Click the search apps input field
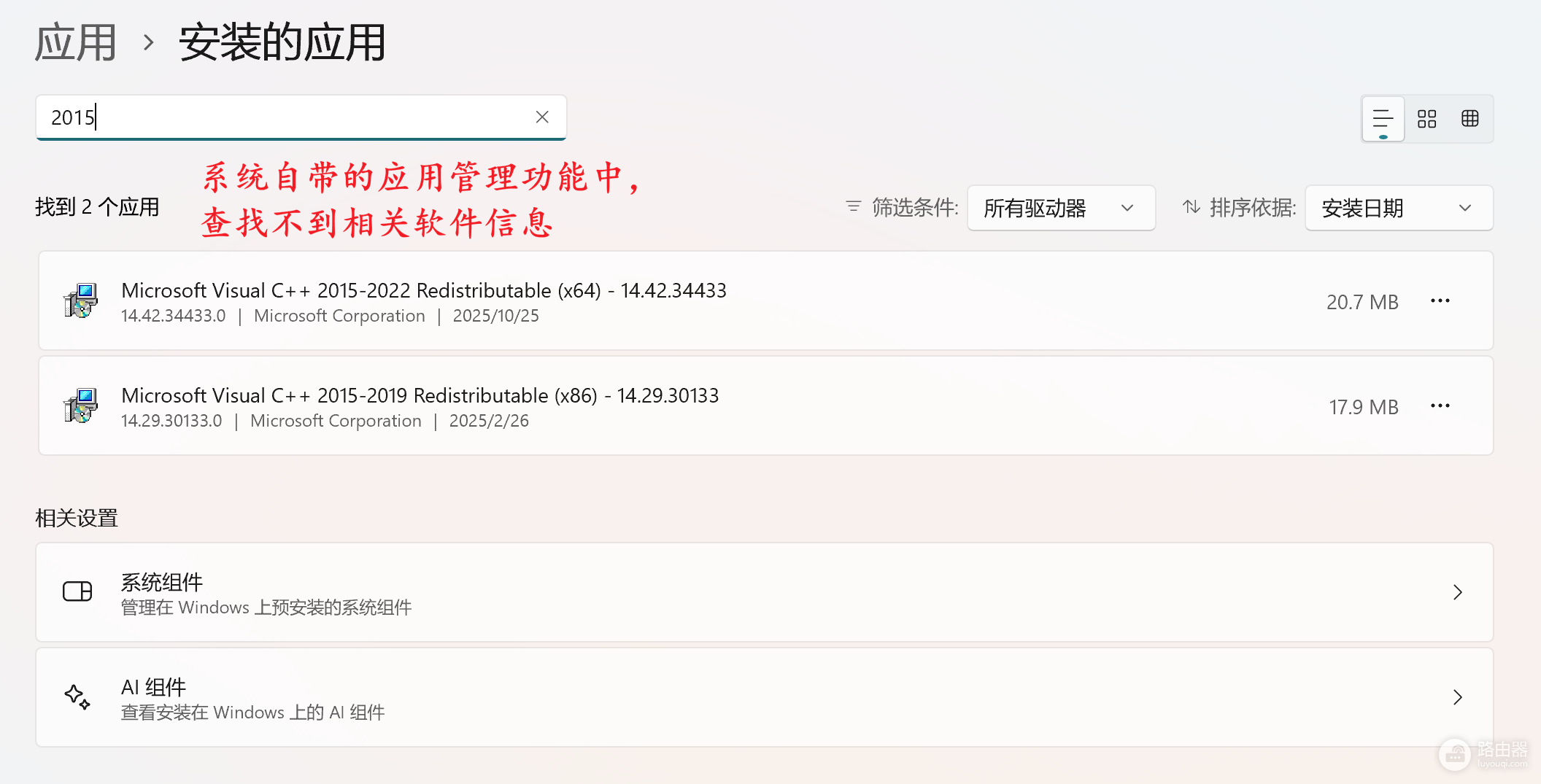The height and width of the screenshot is (784, 1541). pos(301,117)
